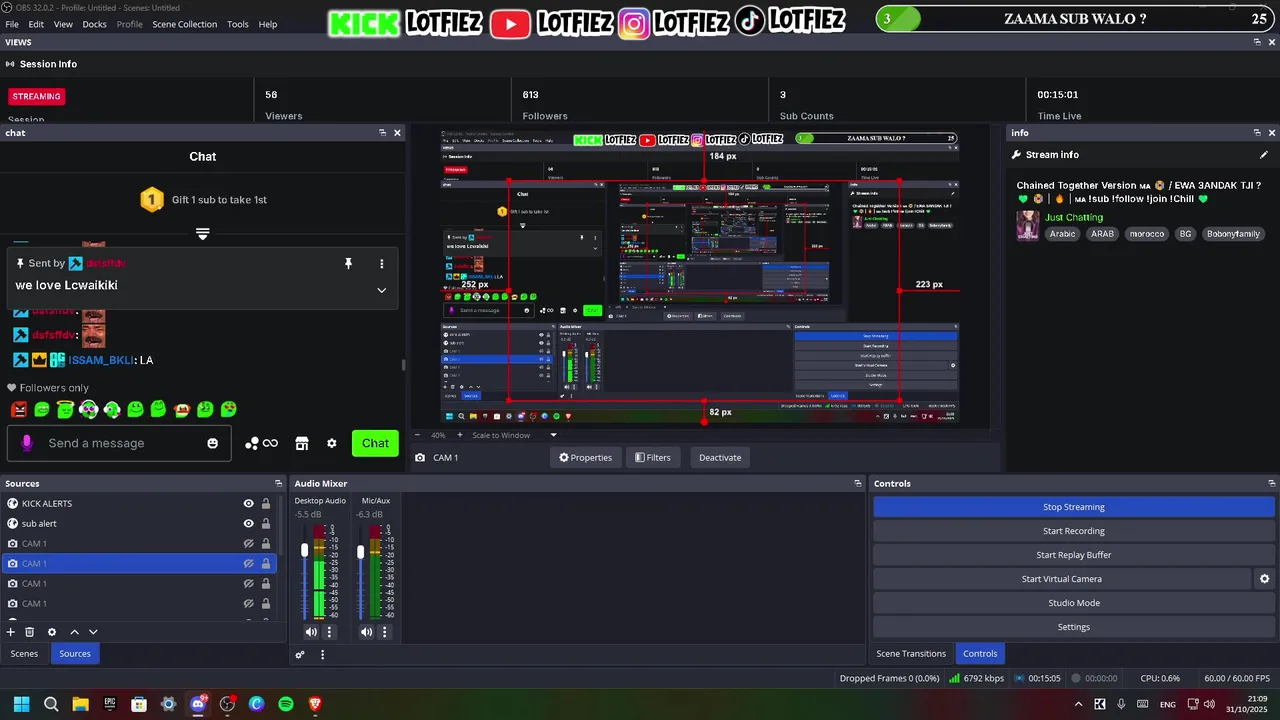Click Start Replay Buffer button
The height and width of the screenshot is (720, 1280).
click(x=1074, y=555)
